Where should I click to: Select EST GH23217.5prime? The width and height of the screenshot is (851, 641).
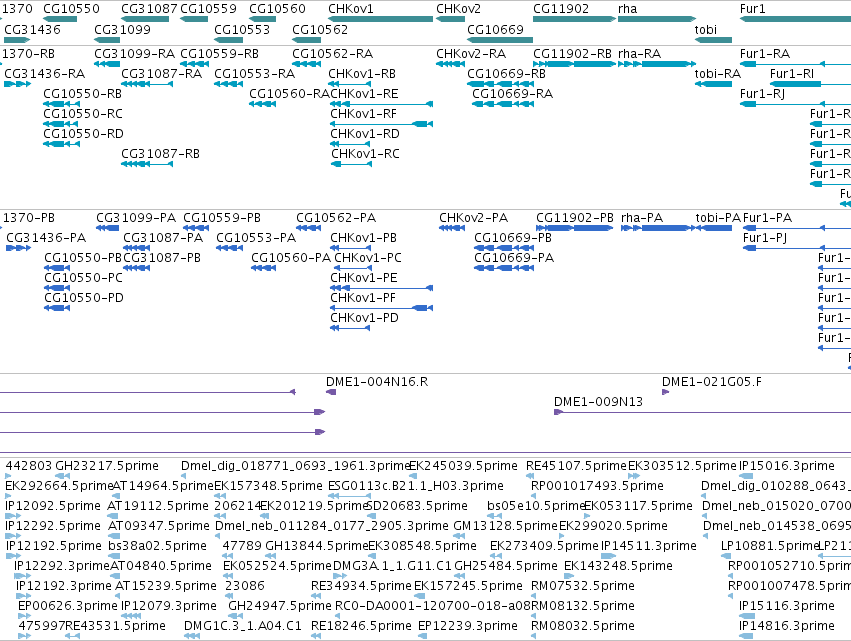pos(107,466)
